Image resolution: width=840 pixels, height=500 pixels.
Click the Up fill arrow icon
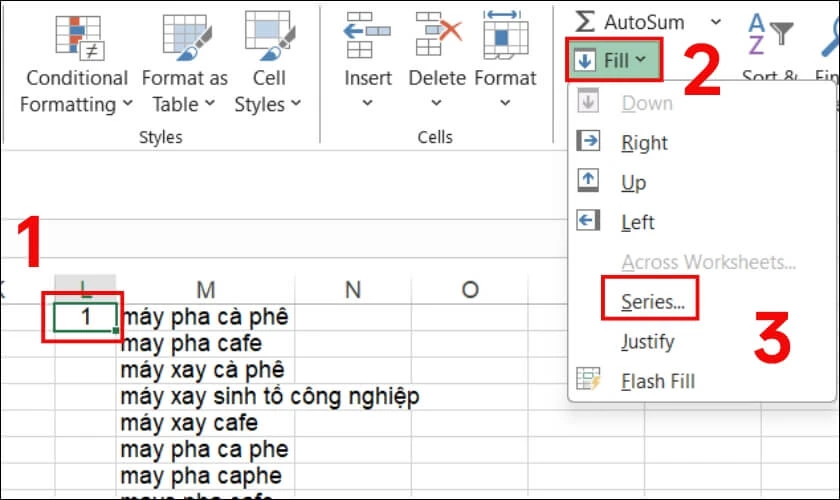coord(588,181)
